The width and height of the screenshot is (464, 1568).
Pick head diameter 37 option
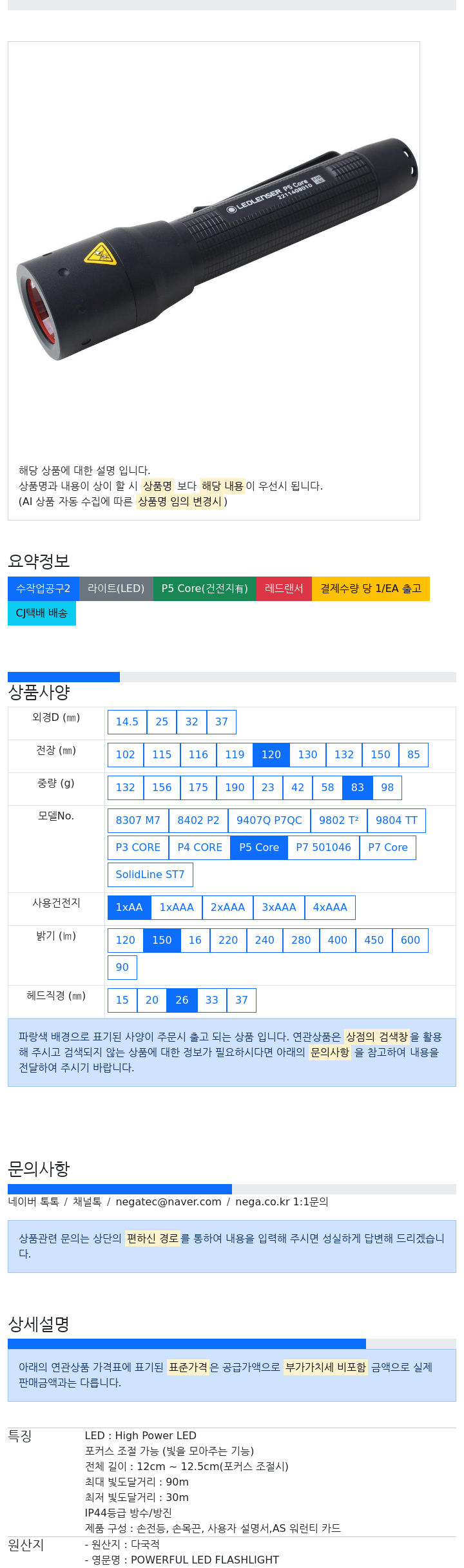pyautogui.click(x=242, y=1000)
